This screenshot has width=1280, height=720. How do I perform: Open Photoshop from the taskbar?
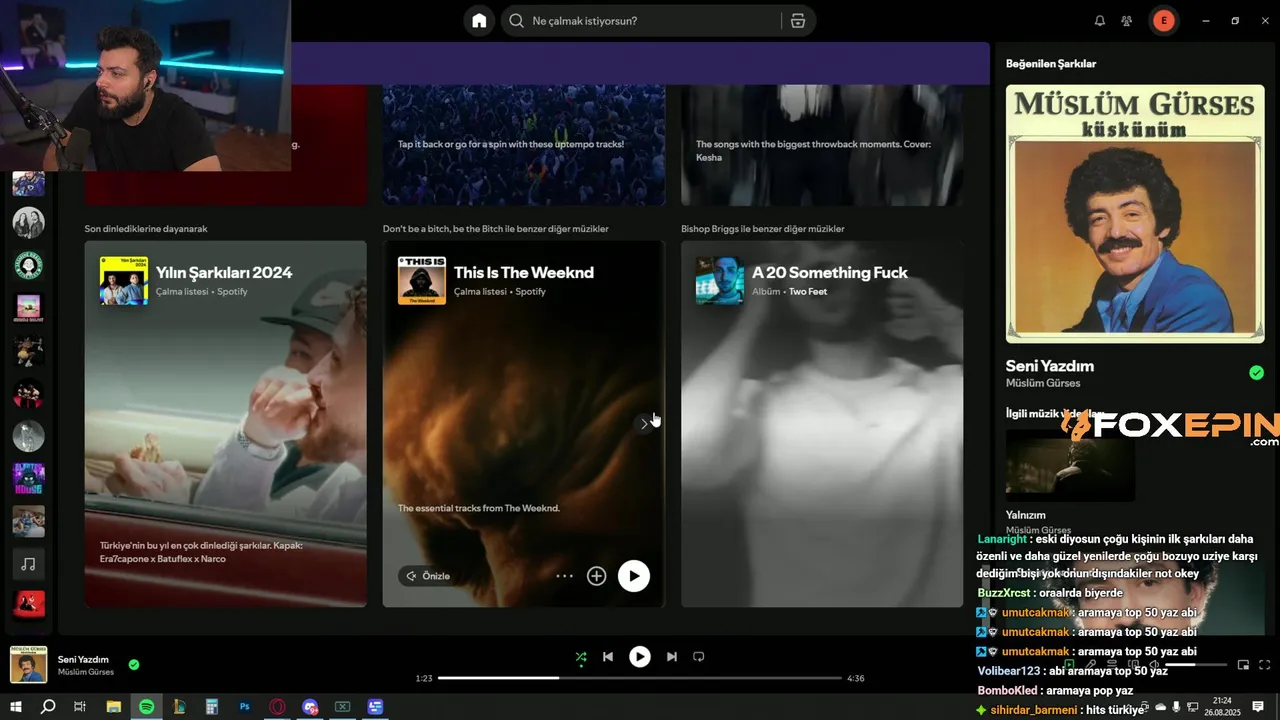coord(244,706)
